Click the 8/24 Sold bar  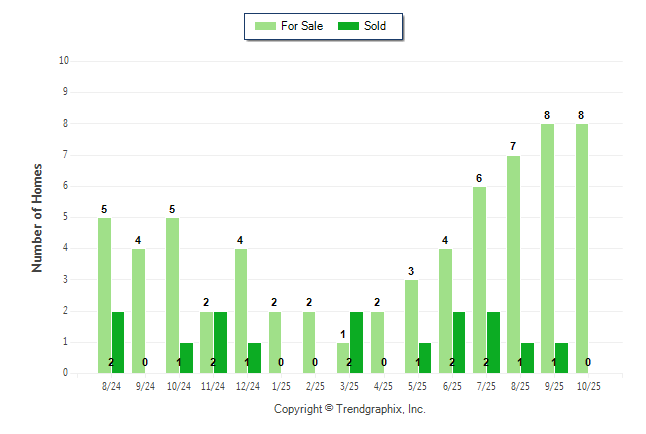point(118,342)
